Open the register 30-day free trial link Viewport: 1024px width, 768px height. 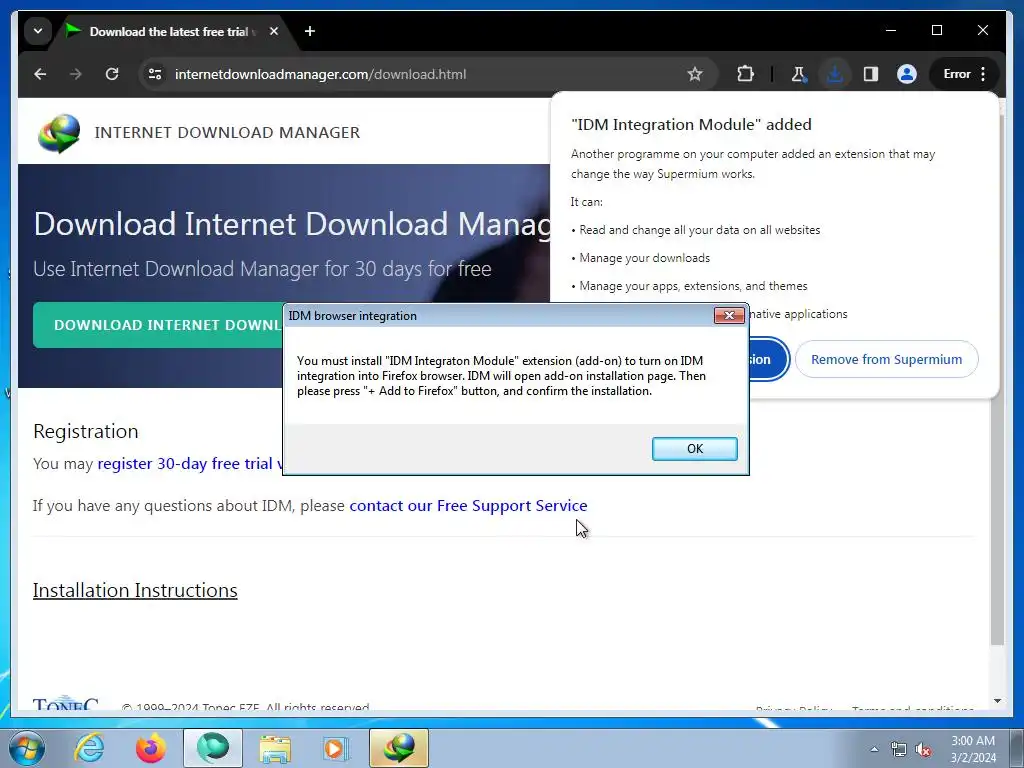pos(190,464)
